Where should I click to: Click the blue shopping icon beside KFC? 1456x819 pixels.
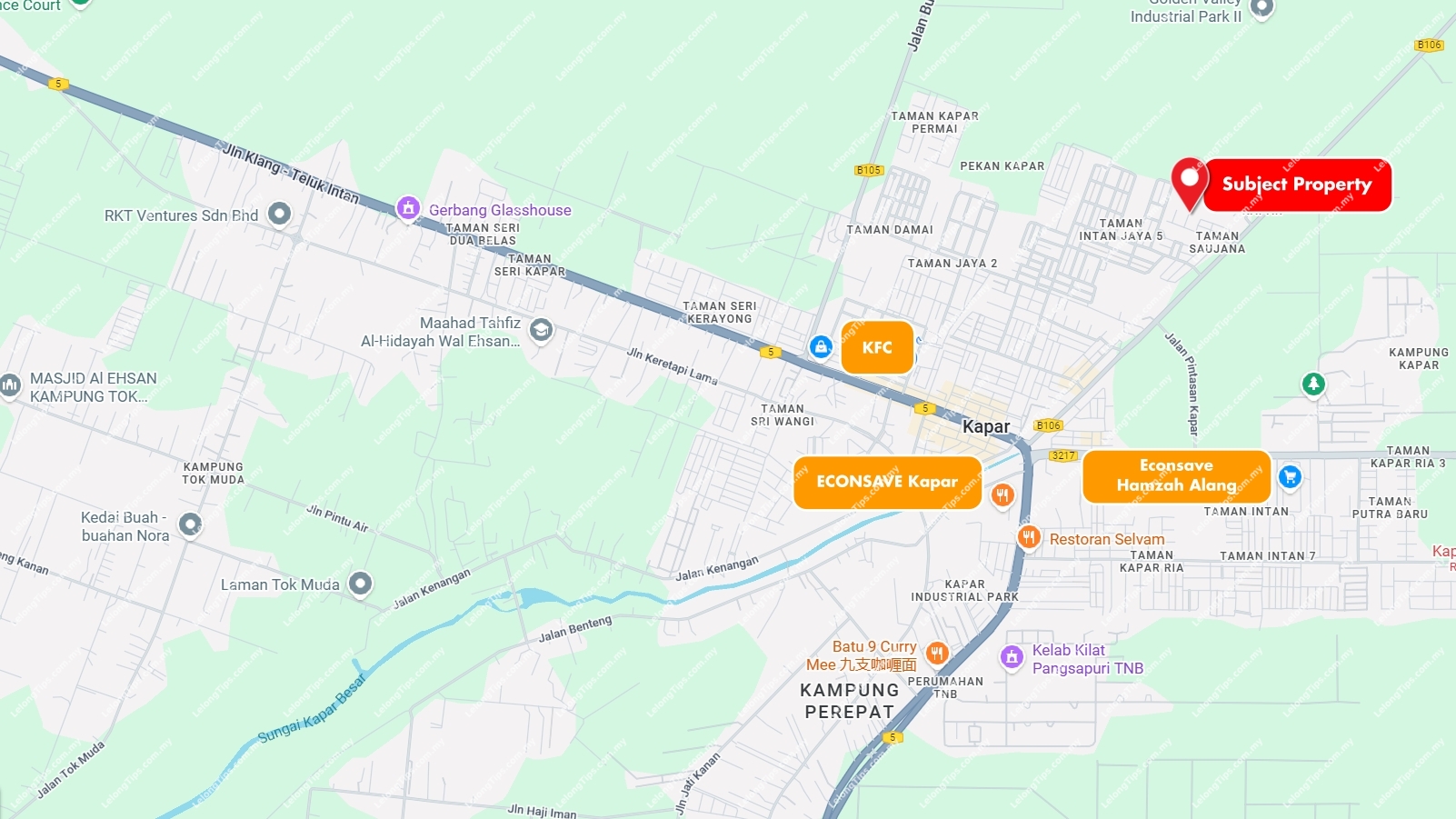tap(821, 346)
